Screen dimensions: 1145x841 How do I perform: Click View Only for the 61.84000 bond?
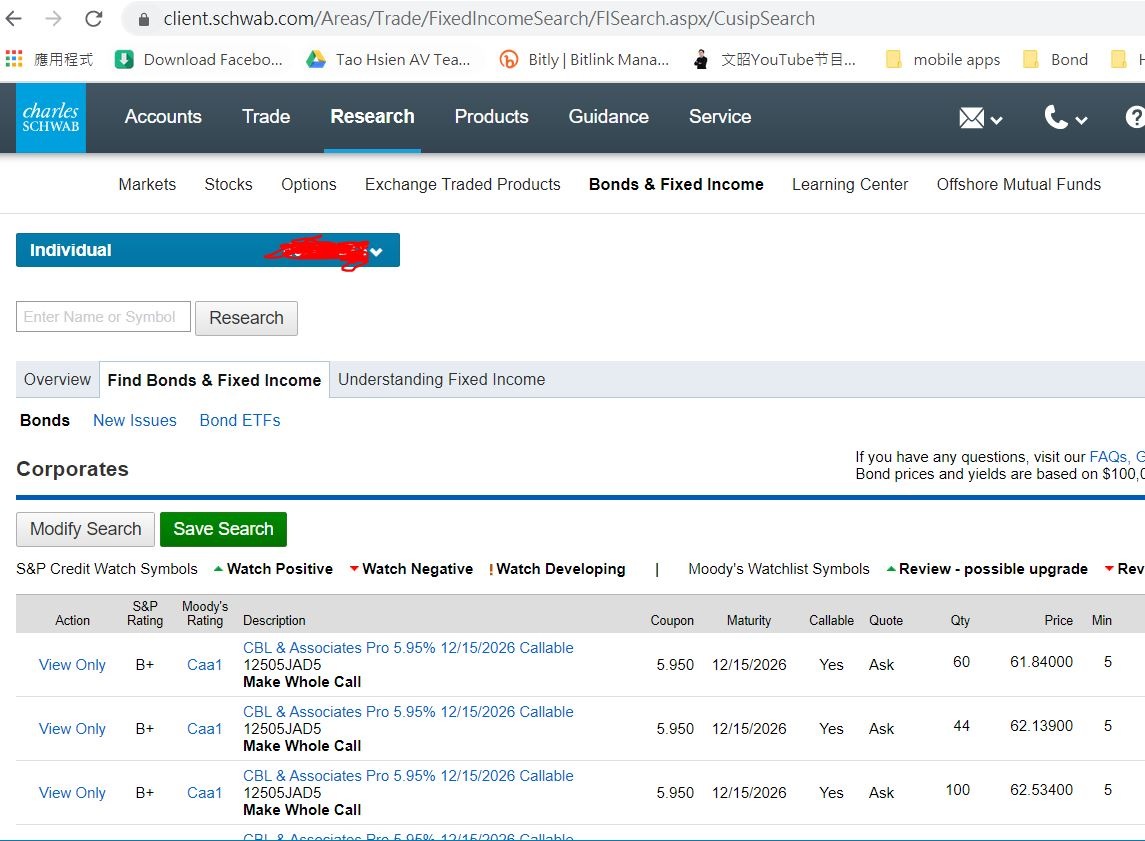pyautogui.click(x=72, y=665)
